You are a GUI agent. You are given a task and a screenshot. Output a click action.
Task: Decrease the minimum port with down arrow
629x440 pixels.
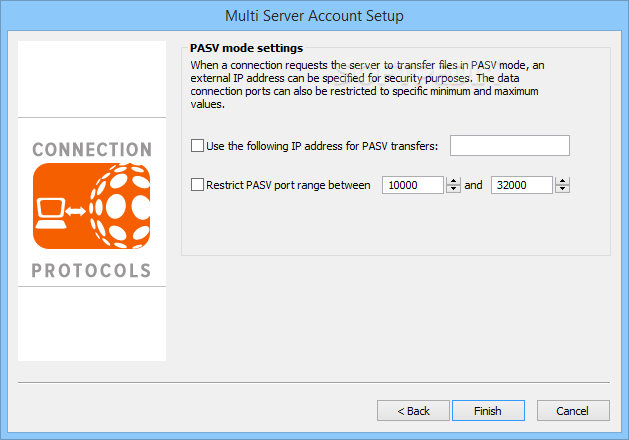point(453,189)
